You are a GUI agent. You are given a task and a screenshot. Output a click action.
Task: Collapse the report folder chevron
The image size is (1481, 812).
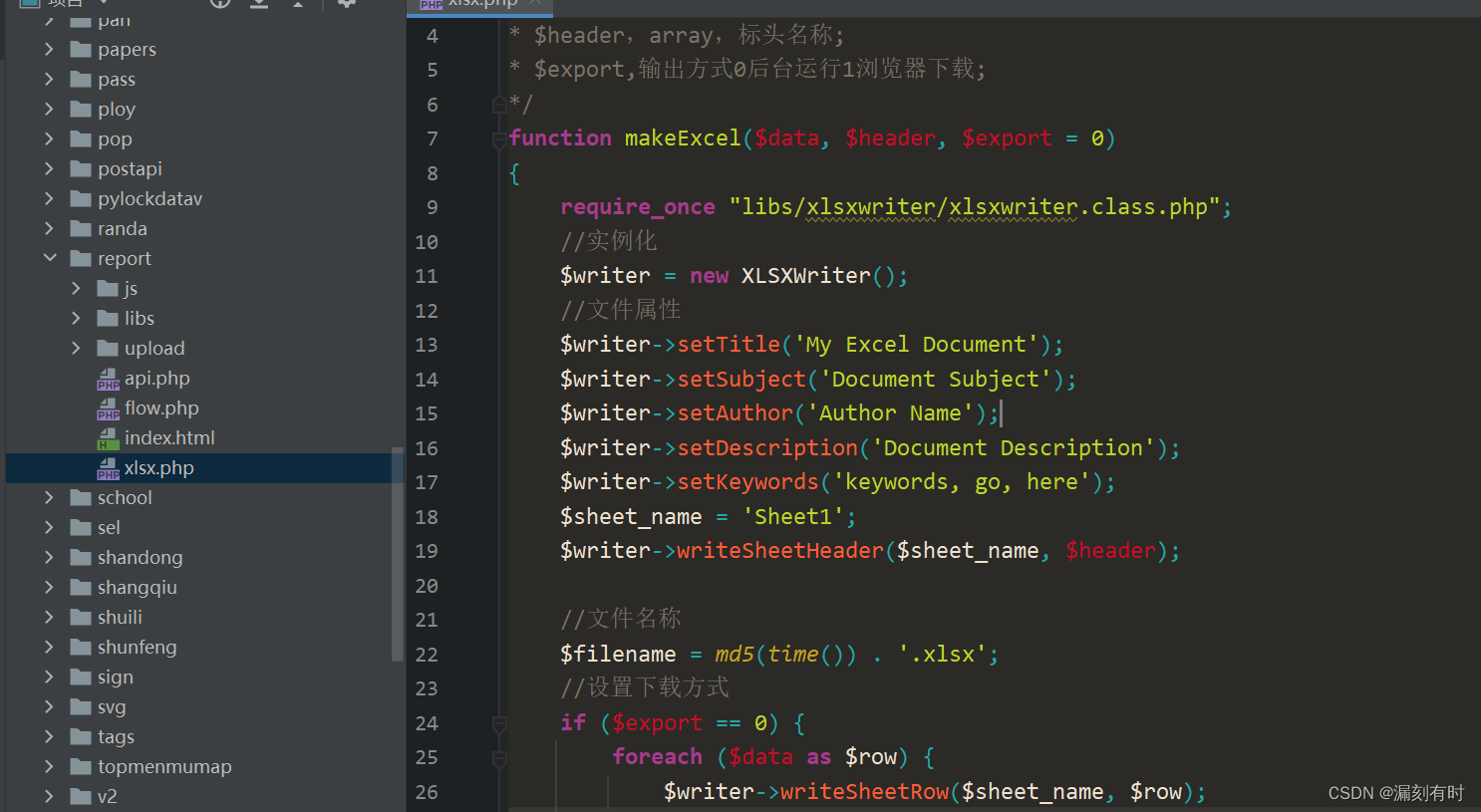(50, 258)
